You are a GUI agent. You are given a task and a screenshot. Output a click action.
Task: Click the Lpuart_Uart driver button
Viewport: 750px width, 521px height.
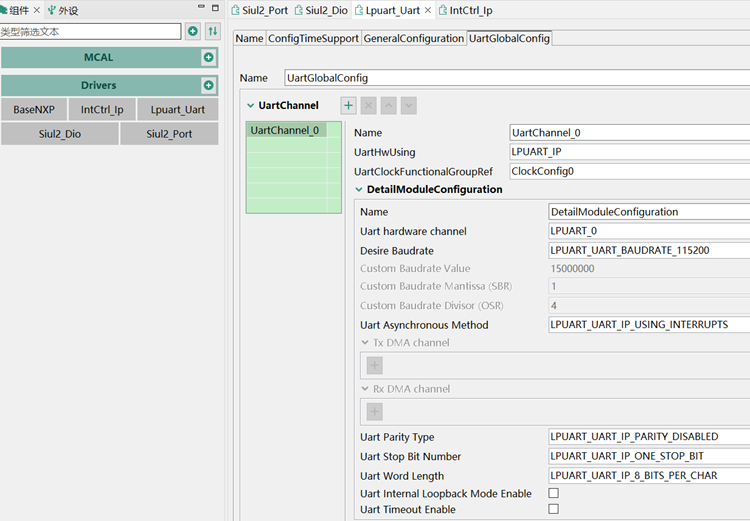point(177,110)
